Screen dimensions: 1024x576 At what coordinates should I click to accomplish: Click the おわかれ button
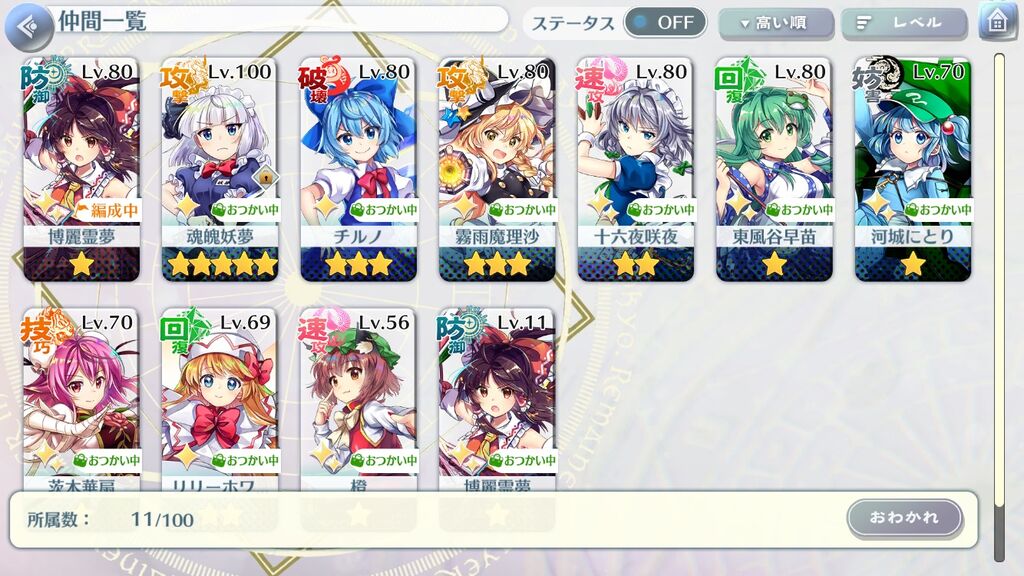tap(904, 518)
